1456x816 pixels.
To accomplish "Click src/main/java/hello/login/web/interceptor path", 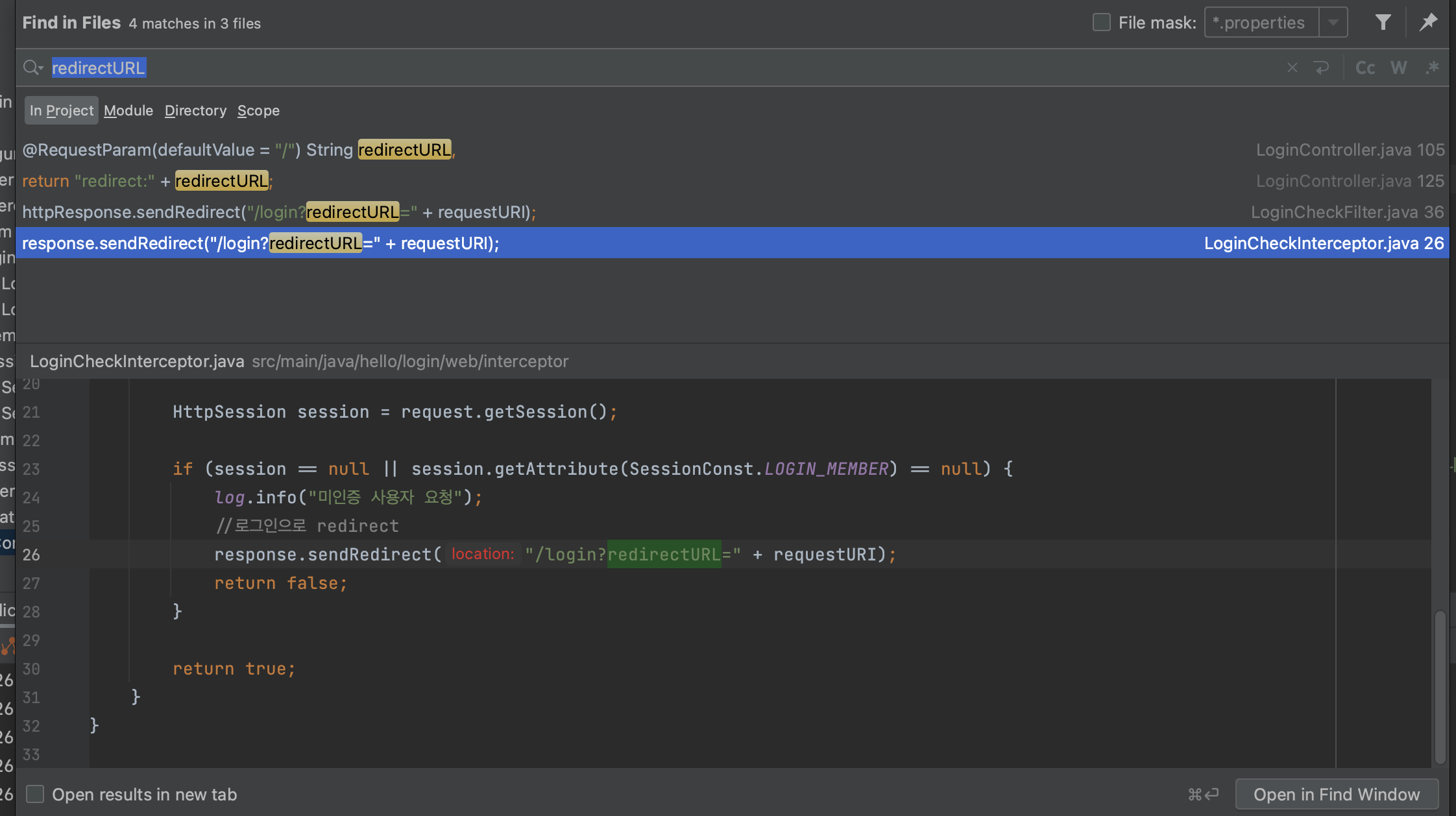I will (410, 361).
